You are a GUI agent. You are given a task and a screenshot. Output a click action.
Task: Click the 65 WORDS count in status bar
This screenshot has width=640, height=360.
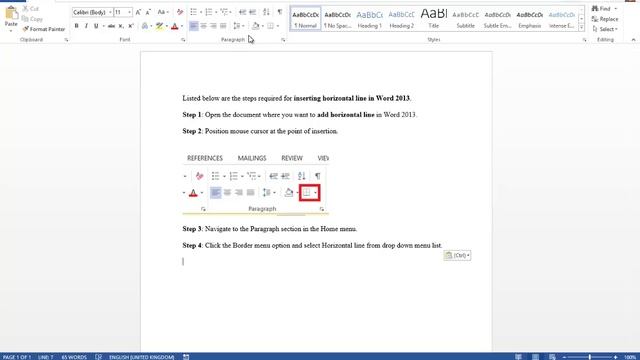pyautogui.click(x=74, y=357)
